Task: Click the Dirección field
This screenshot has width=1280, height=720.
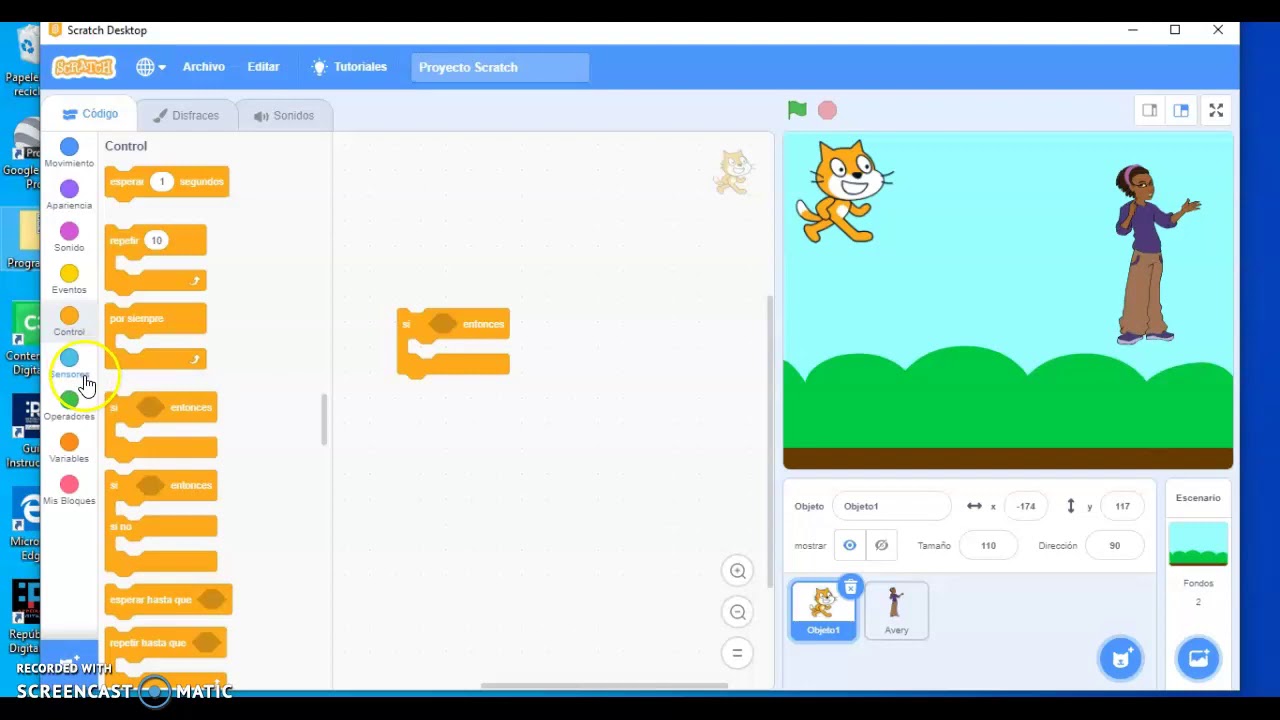Action: [x=1114, y=545]
